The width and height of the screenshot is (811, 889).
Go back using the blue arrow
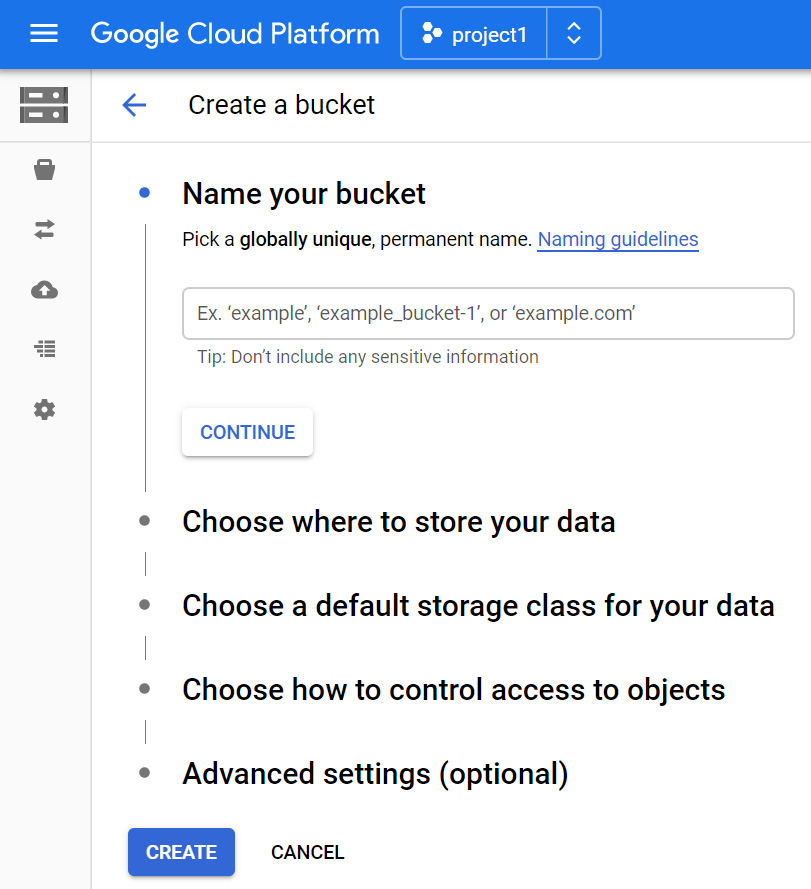pos(134,105)
